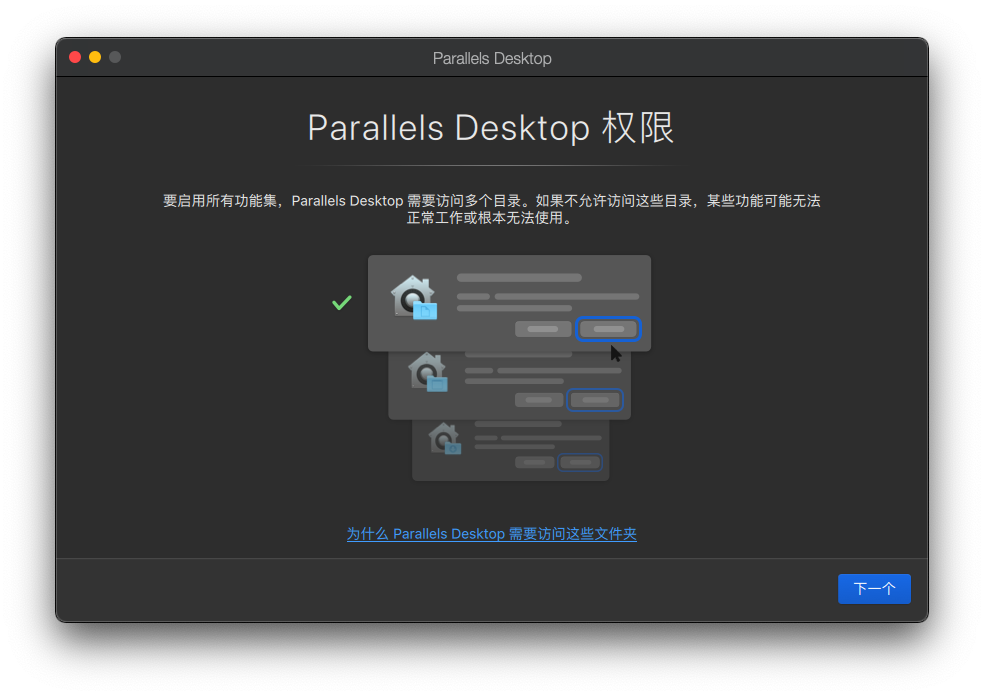Click the house icon in the middle permission card
Image resolution: width=984 pixels, height=696 pixels.
(x=427, y=371)
